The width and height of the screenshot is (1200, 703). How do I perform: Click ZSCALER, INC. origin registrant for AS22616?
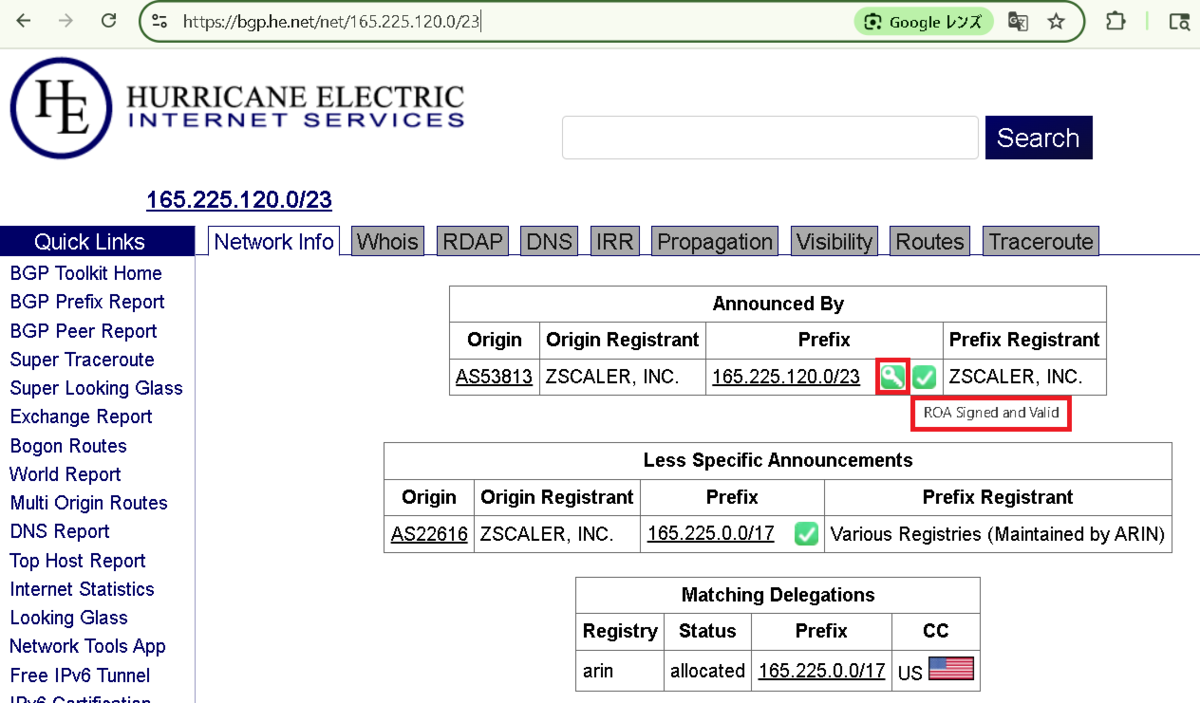click(x=557, y=534)
